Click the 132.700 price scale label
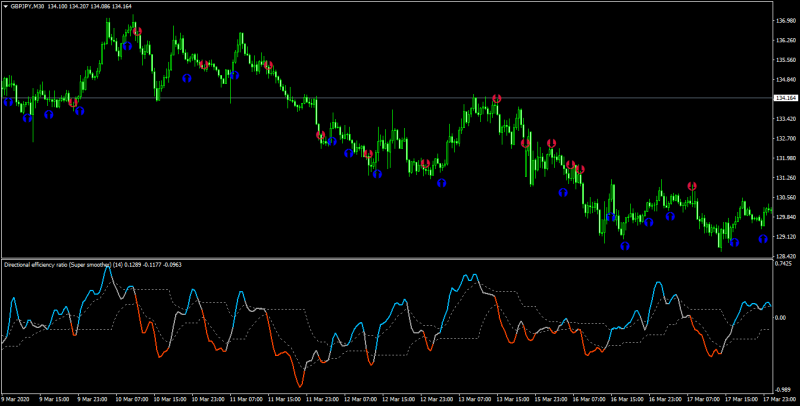Viewport: 800px width, 406px height. [x=786, y=138]
